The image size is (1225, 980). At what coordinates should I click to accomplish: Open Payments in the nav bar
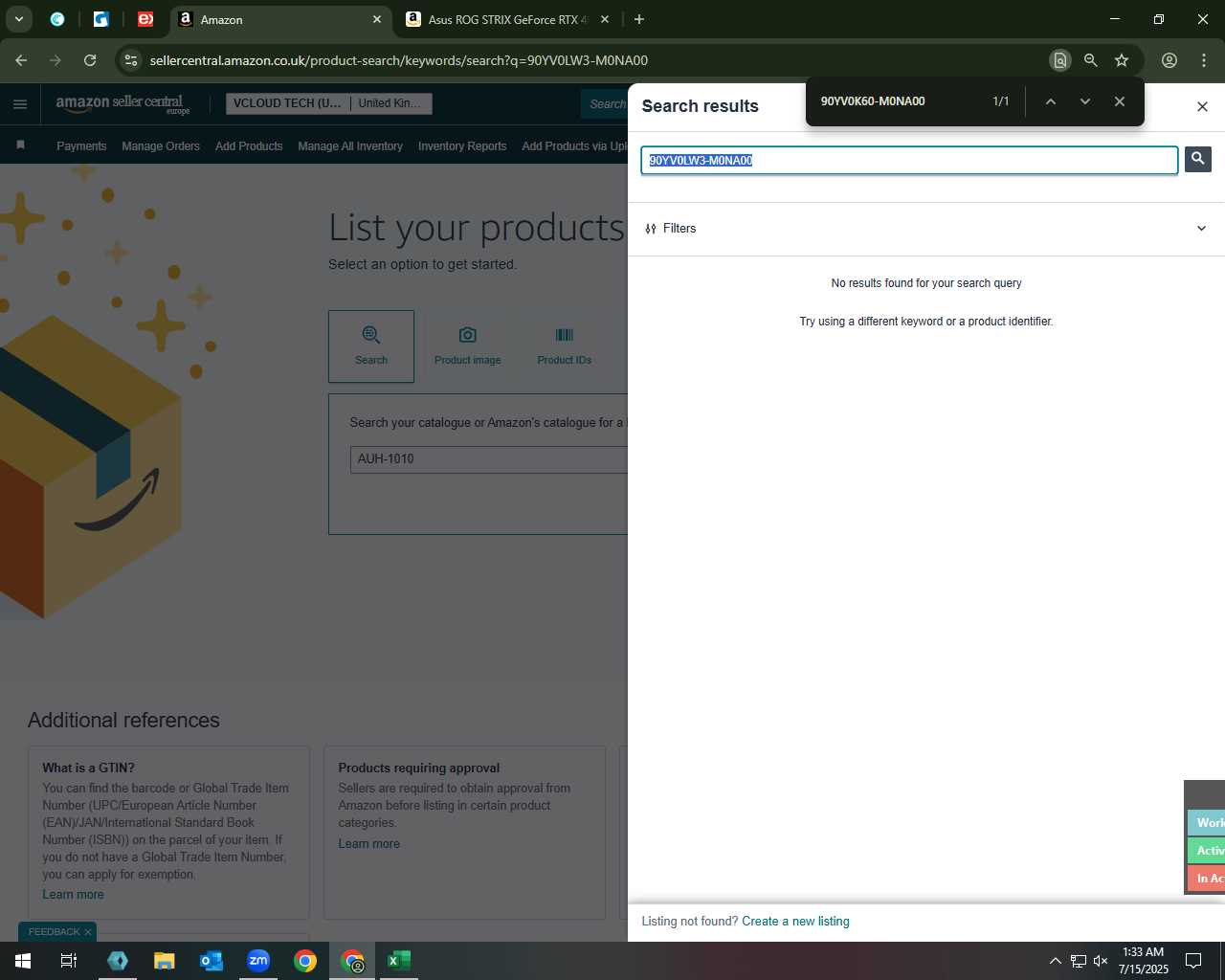[x=81, y=146]
